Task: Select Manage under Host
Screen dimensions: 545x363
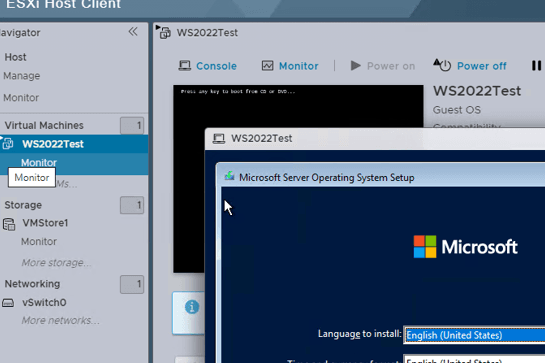Action: pyautogui.click(x=22, y=76)
